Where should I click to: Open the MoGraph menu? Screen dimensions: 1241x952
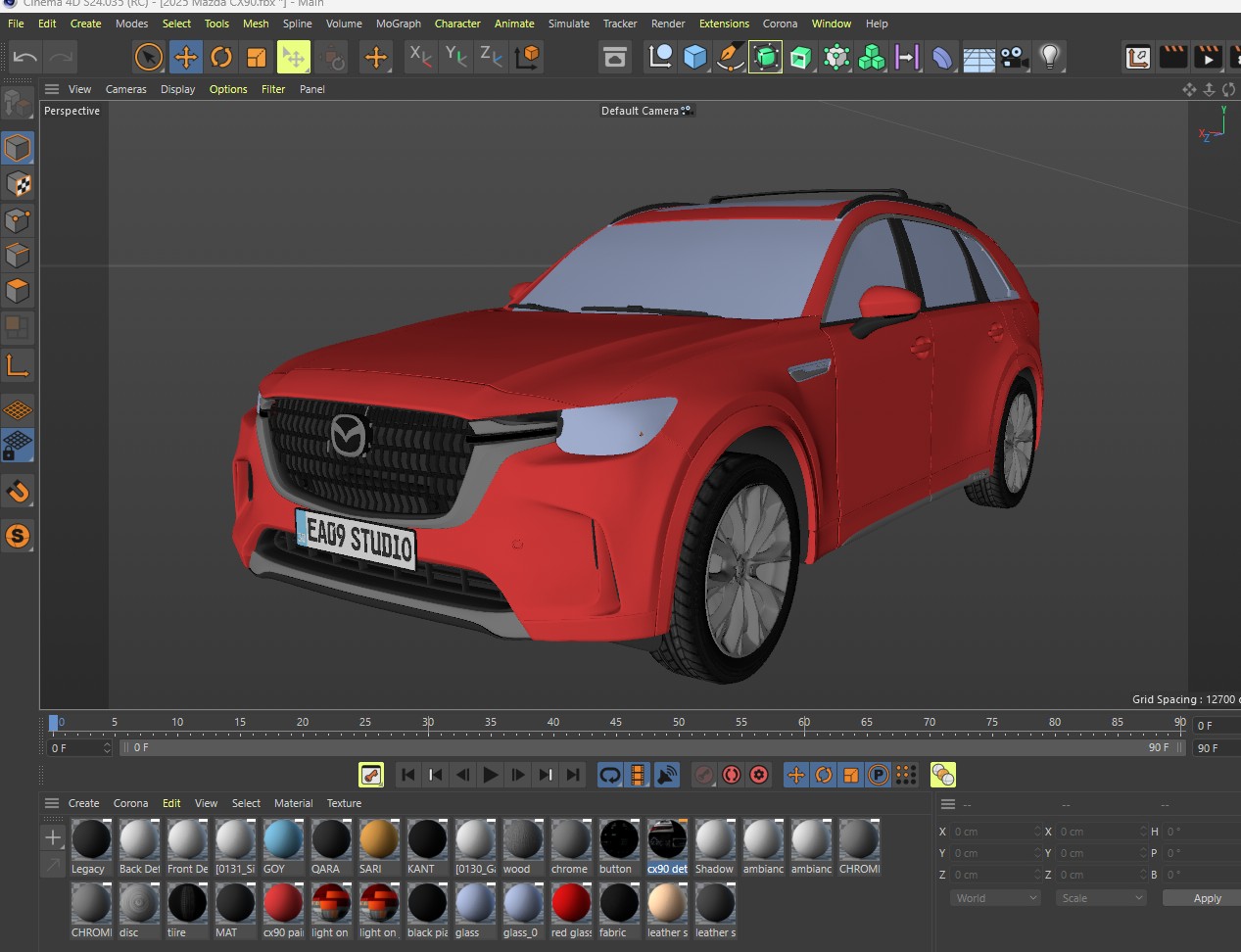398,24
